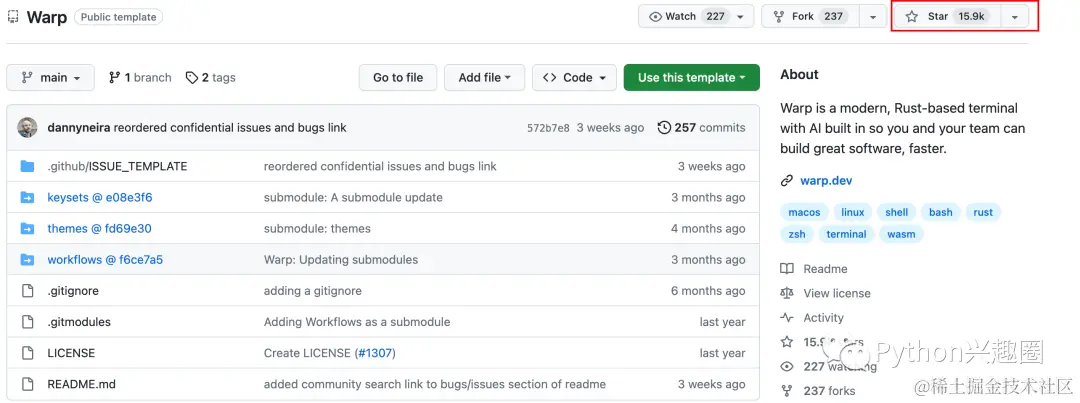Screen dimensions: 1080x403
Task: Select the macos topic tag
Action: (804, 213)
